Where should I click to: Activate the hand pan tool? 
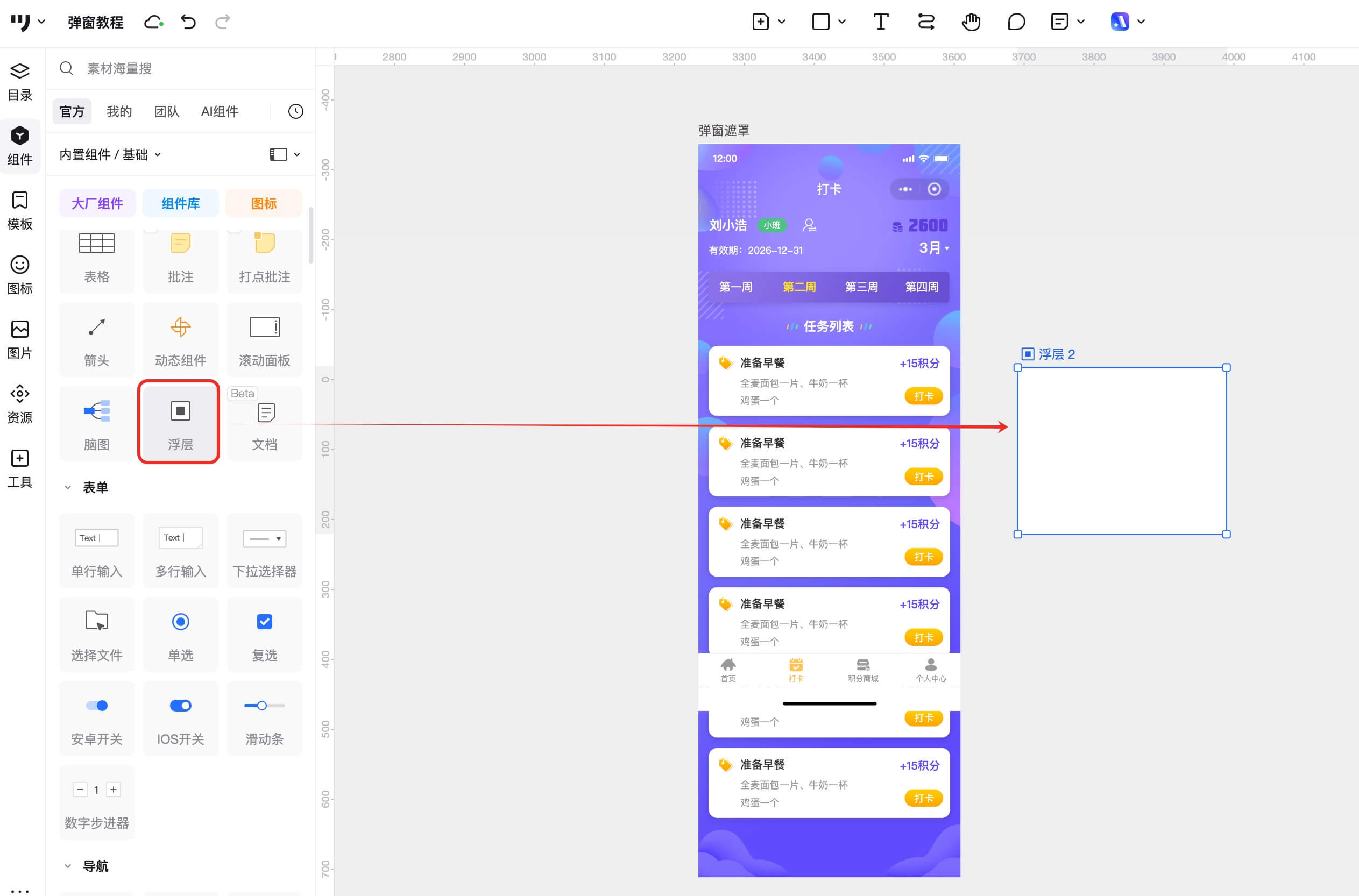pos(971,22)
